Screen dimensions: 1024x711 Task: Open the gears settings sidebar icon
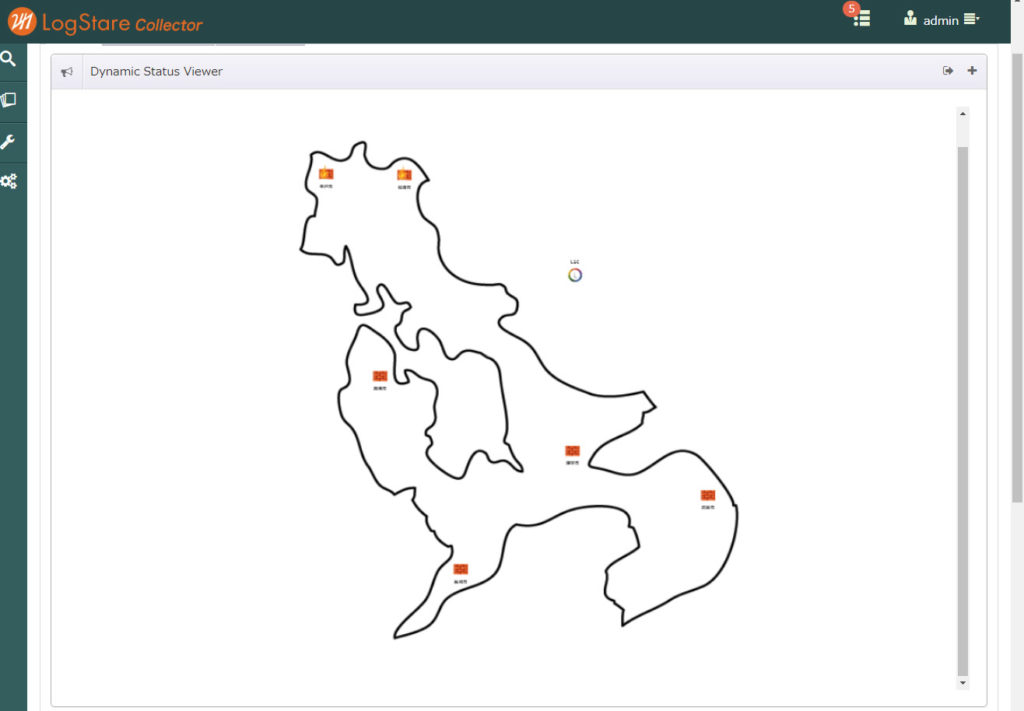point(9,182)
